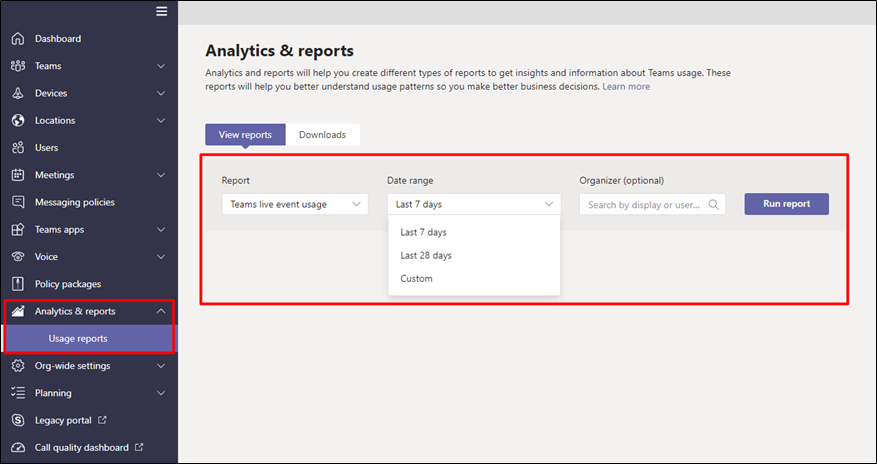
Task: Click the Call quality dashboard gauge icon
Action: click(18, 448)
